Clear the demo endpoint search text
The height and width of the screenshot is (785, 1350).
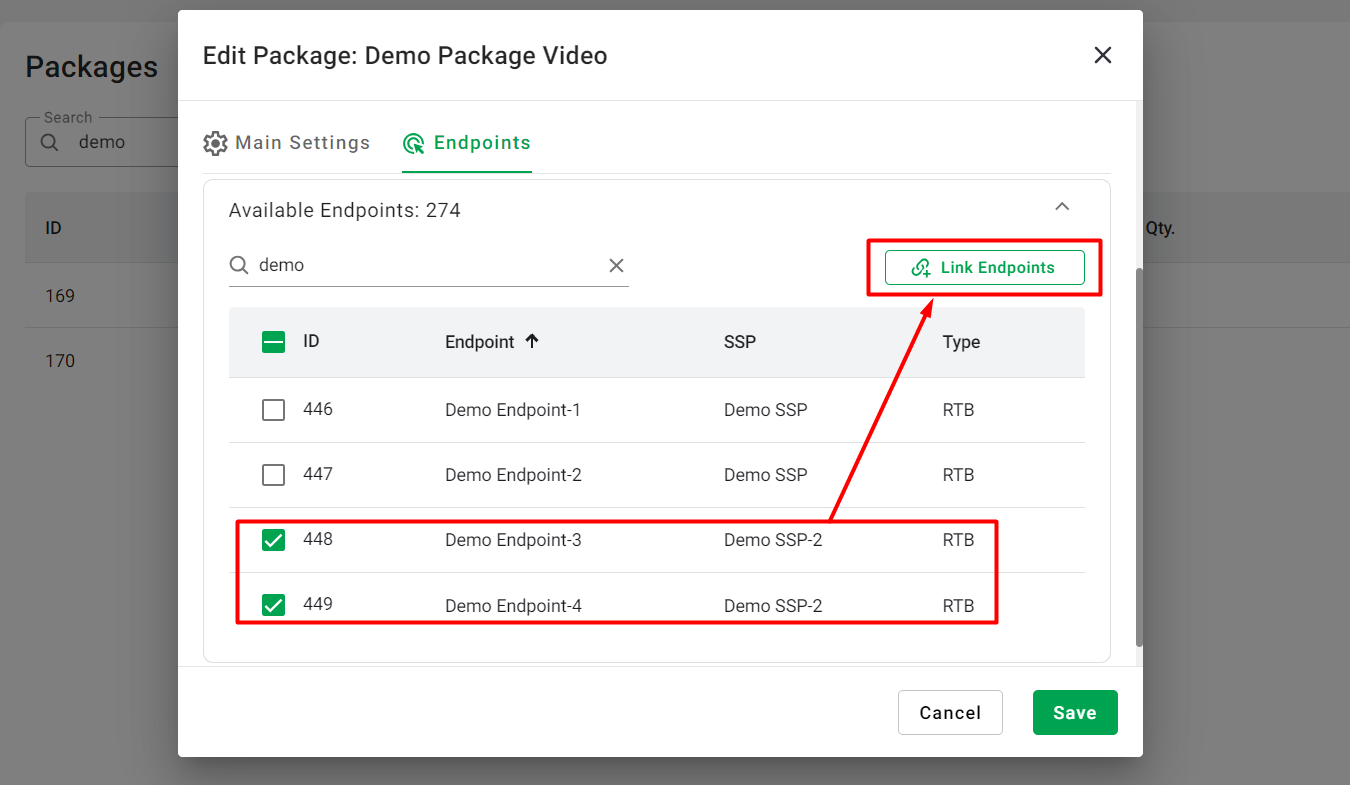click(616, 266)
